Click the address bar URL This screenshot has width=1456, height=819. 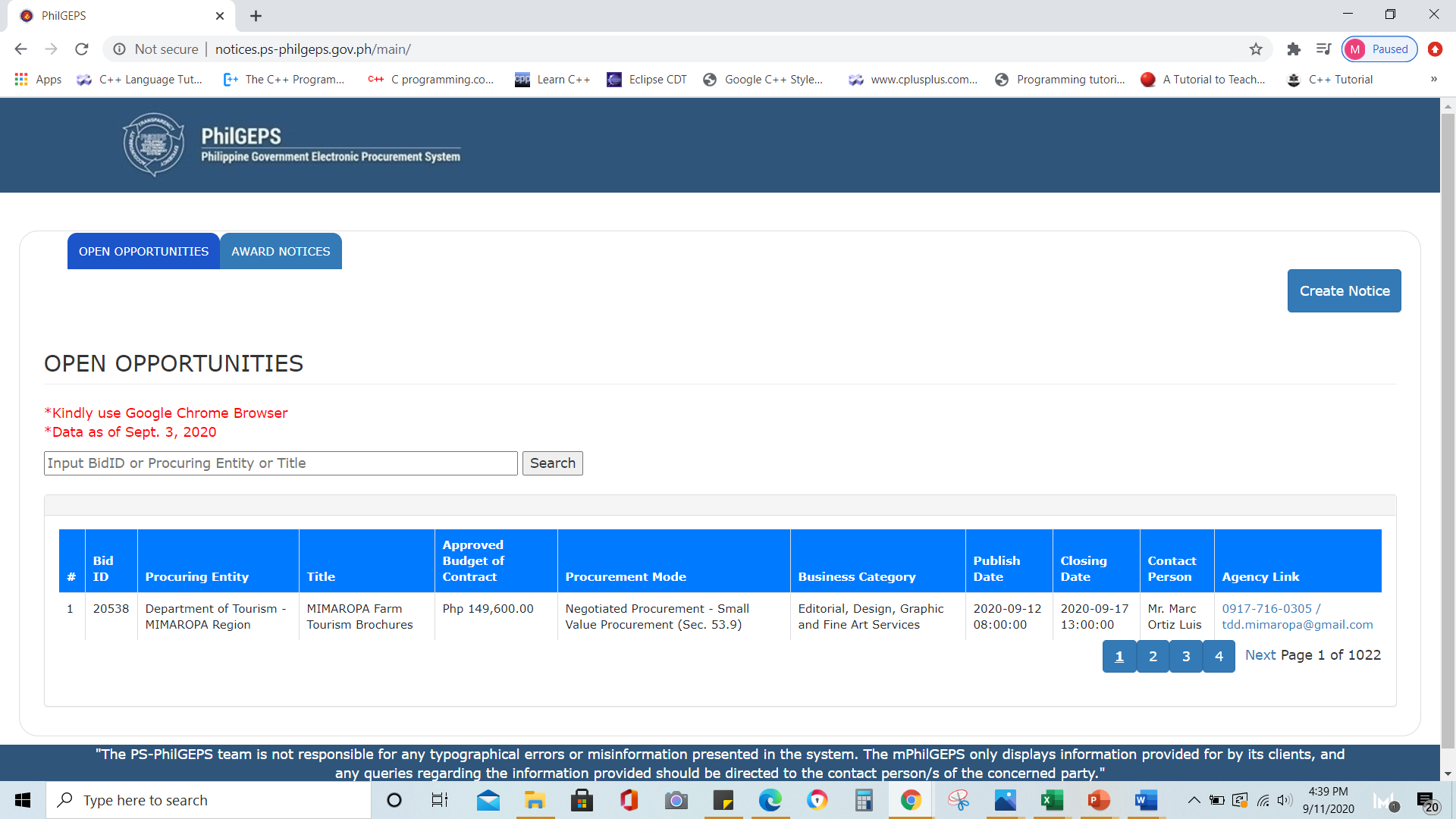tap(312, 49)
